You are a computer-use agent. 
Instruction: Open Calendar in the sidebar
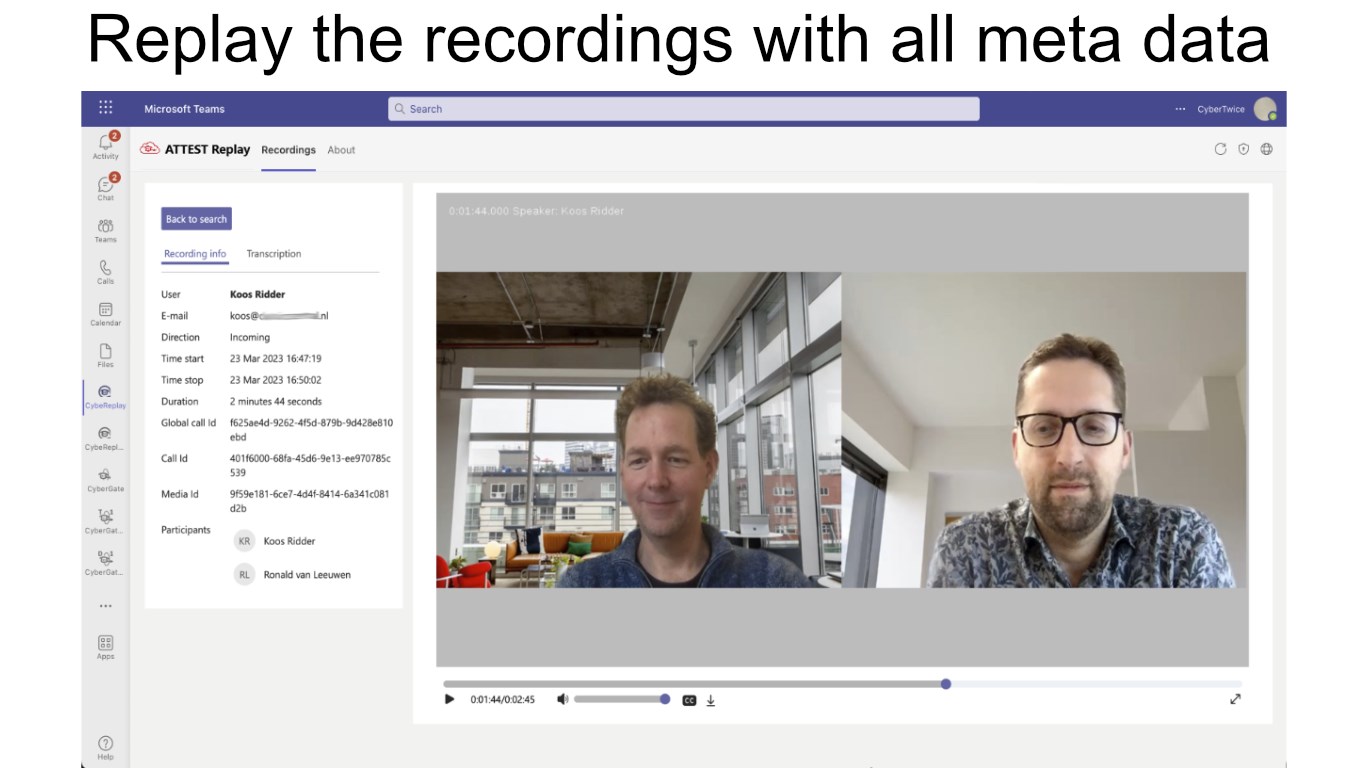coord(105,314)
